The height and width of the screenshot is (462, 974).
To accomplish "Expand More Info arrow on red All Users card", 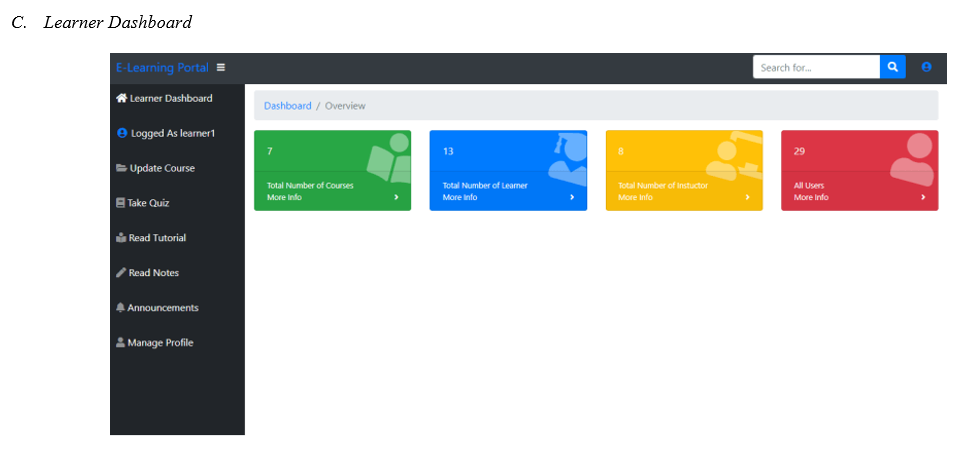I will click(923, 198).
